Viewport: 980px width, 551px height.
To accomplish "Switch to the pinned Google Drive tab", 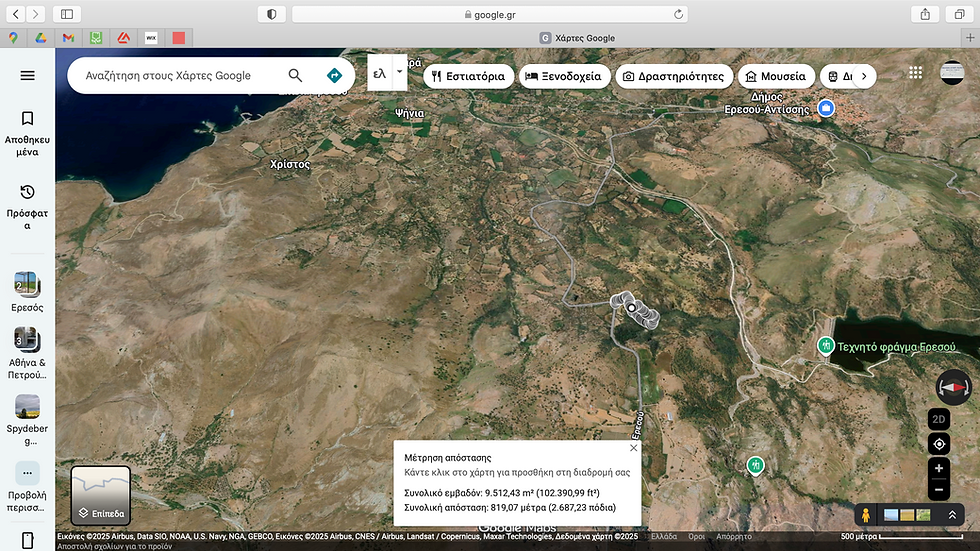I will tap(41, 38).
